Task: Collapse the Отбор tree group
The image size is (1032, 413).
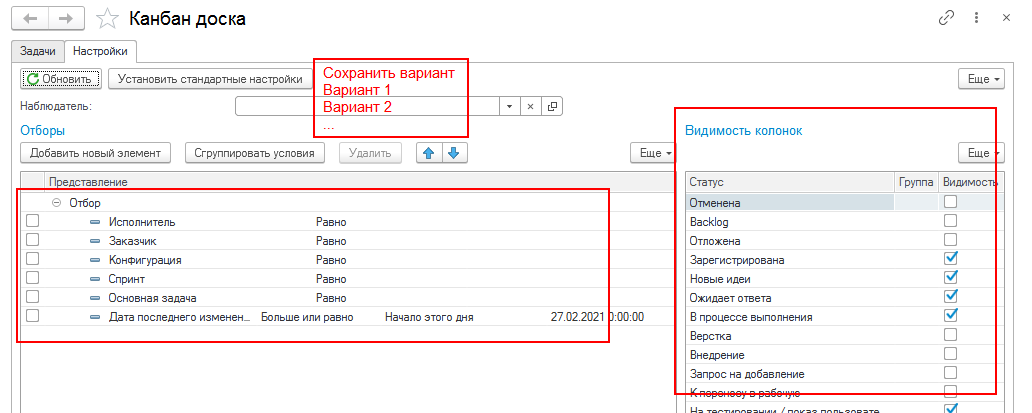Action: [x=56, y=204]
